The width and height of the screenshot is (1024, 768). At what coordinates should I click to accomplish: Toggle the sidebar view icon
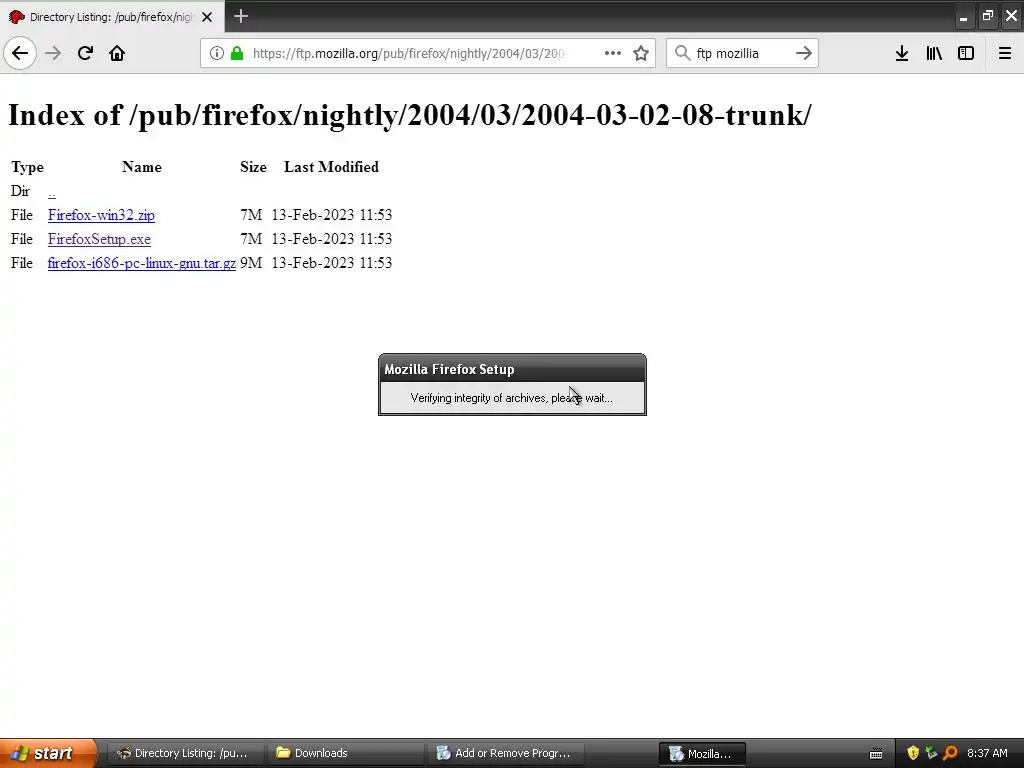point(966,53)
